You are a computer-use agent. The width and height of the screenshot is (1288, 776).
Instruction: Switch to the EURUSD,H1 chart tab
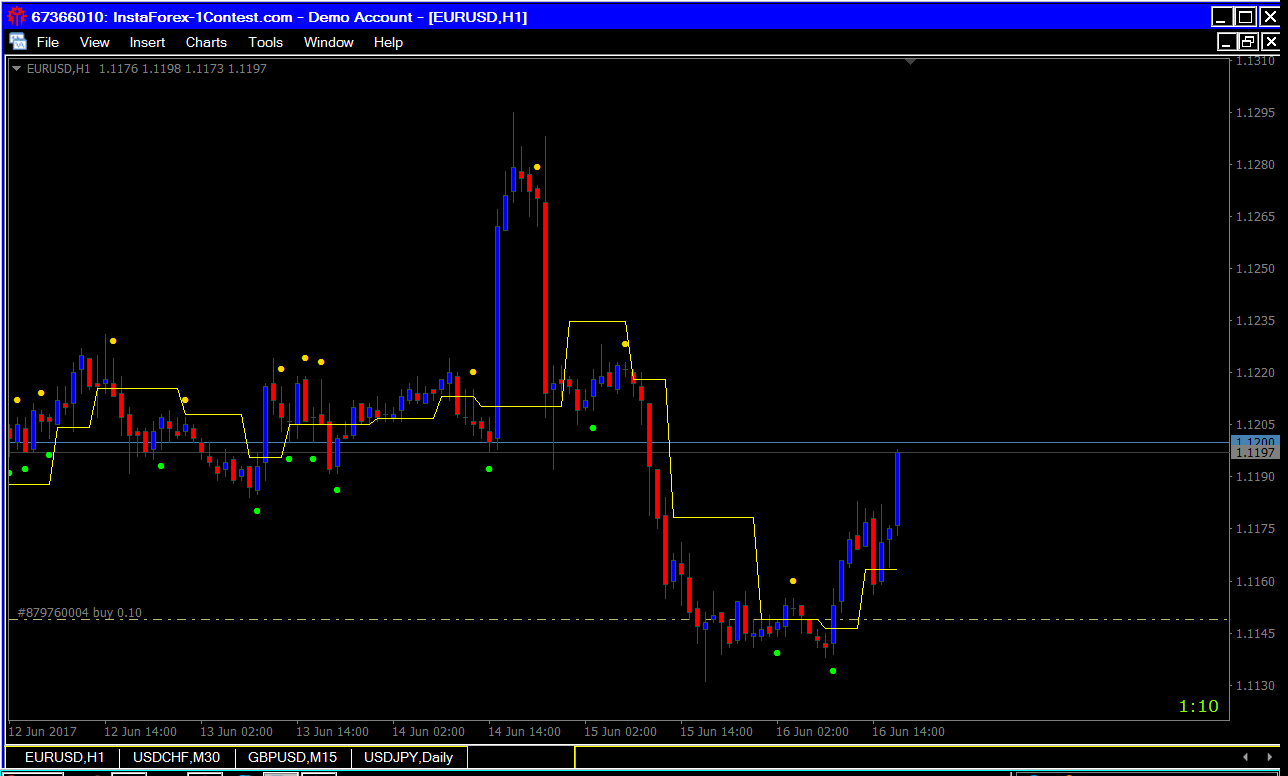64,757
